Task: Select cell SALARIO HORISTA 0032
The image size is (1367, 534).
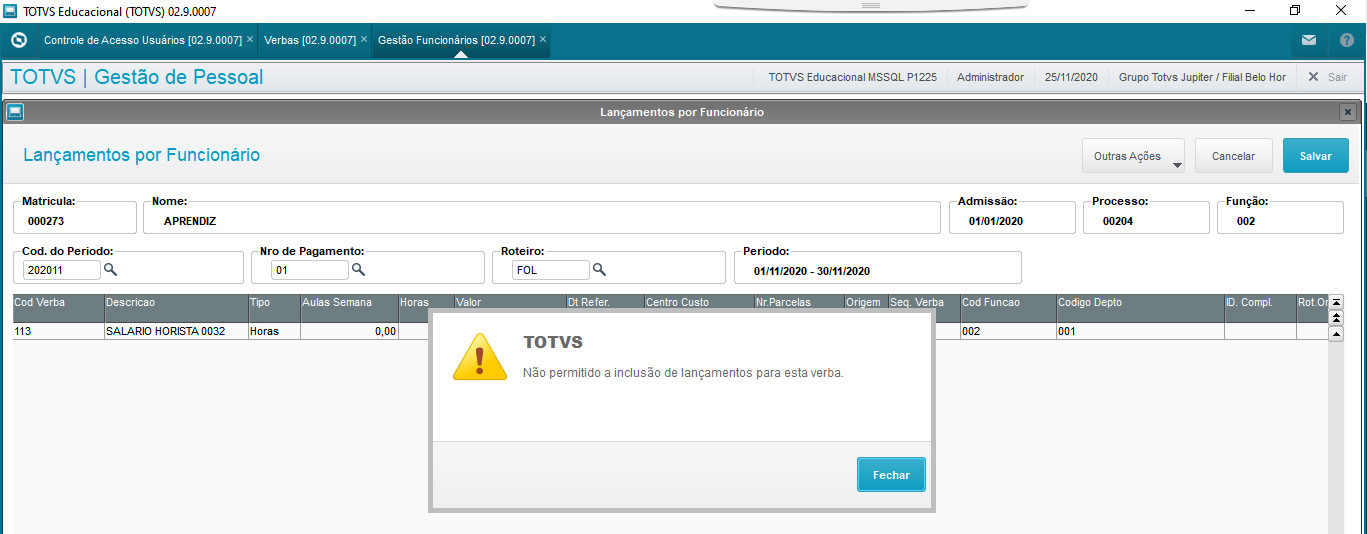Action: pyautogui.click(x=176, y=331)
